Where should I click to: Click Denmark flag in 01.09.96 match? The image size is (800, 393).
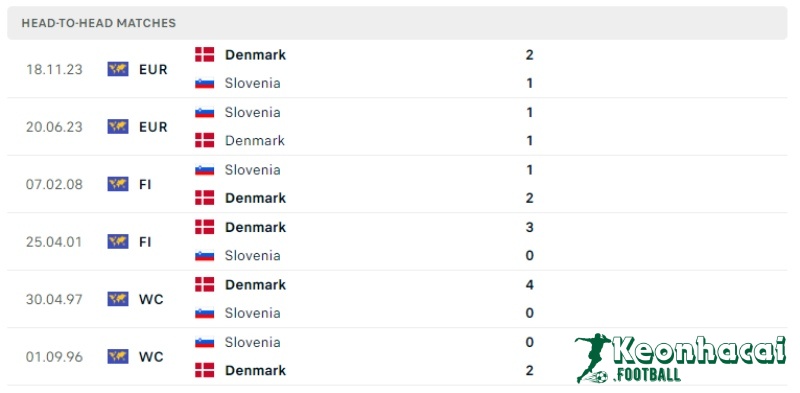205,371
